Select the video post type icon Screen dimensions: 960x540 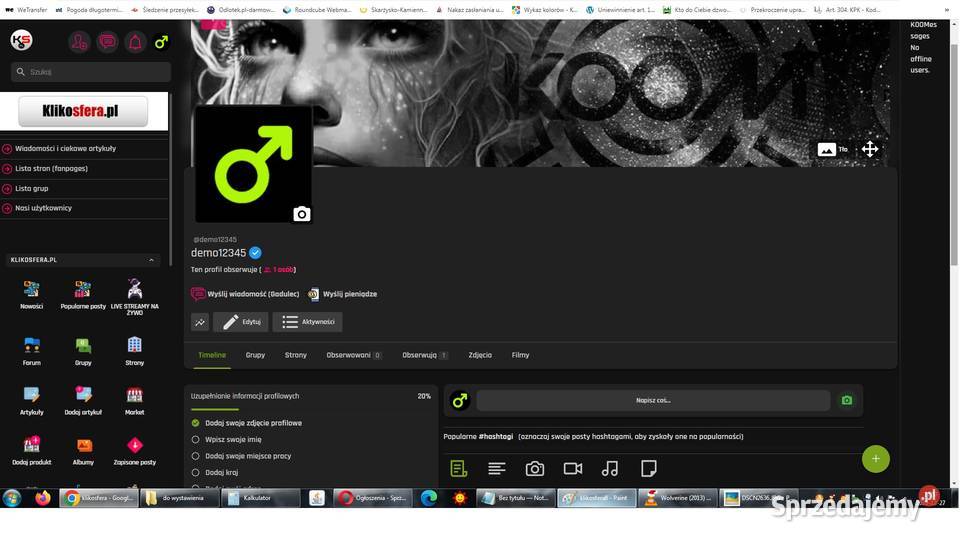coord(572,468)
